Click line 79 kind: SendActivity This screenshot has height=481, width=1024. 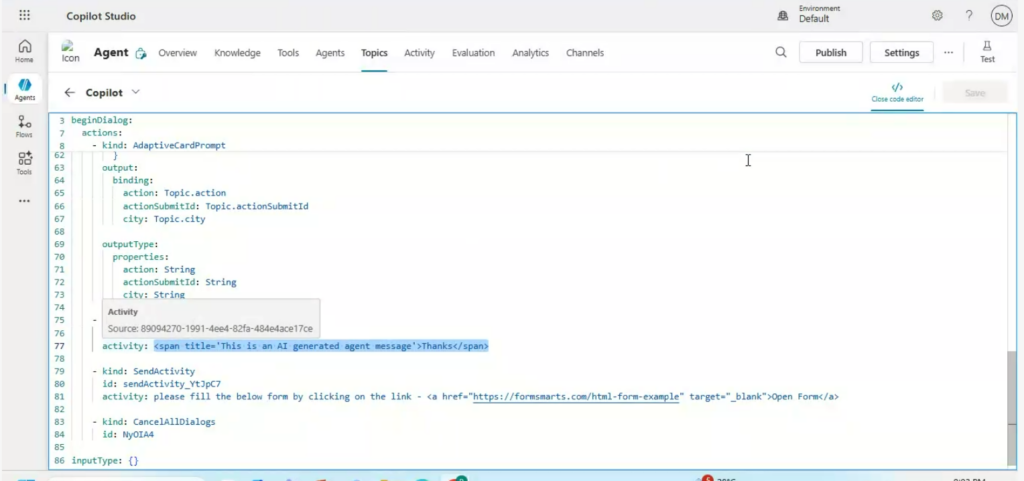(148, 371)
